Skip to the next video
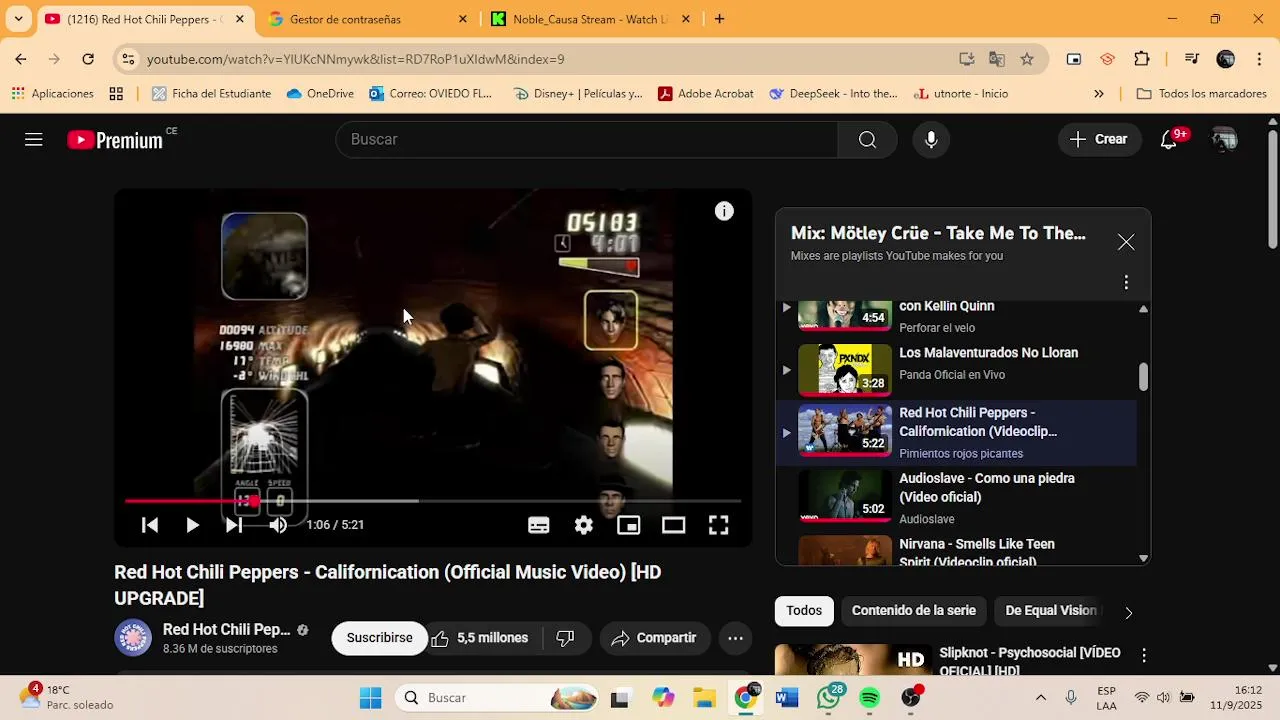Screen dimensions: 1280x720 tap(234, 525)
